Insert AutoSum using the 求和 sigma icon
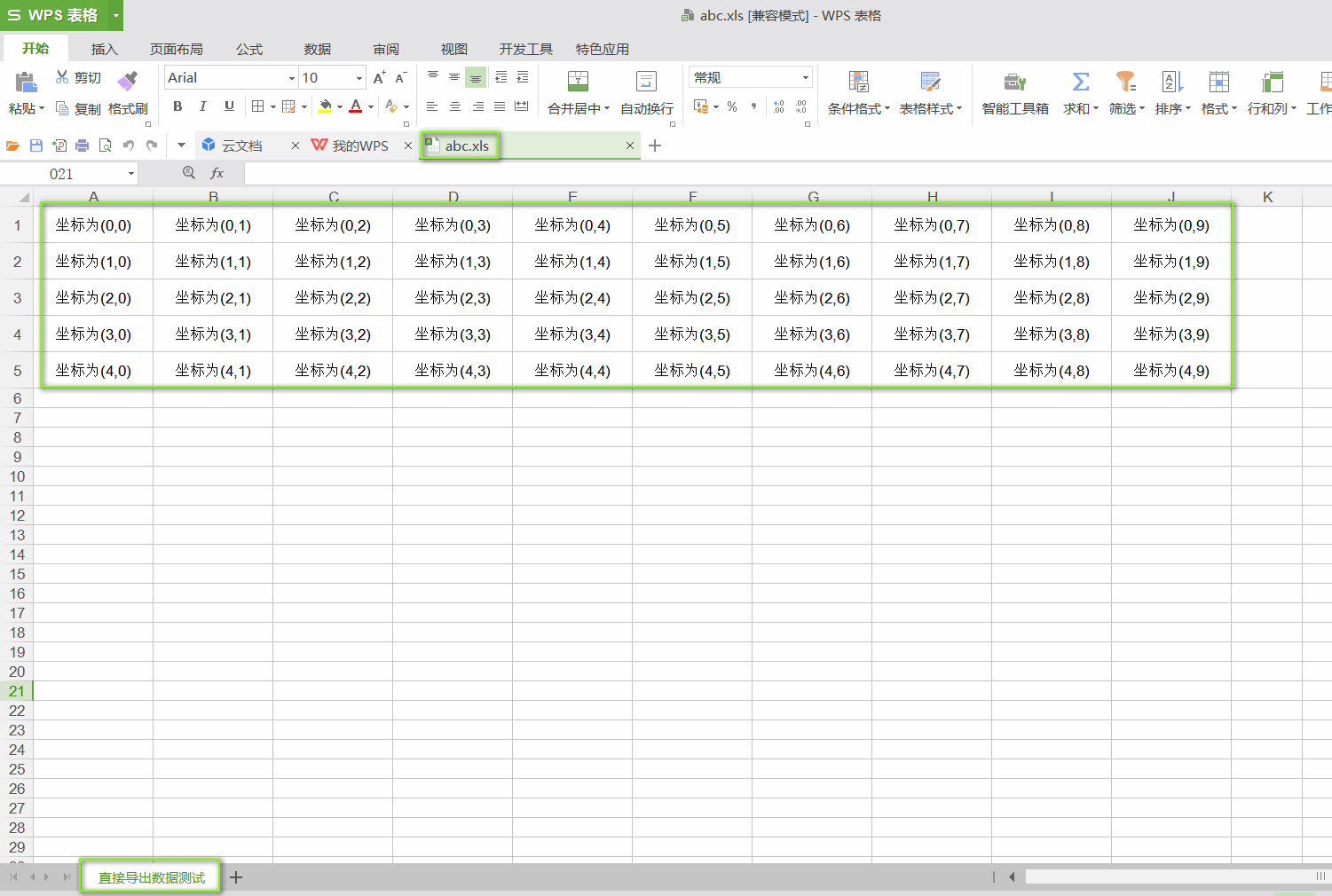Viewport: 1332px width, 896px height. tap(1079, 93)
